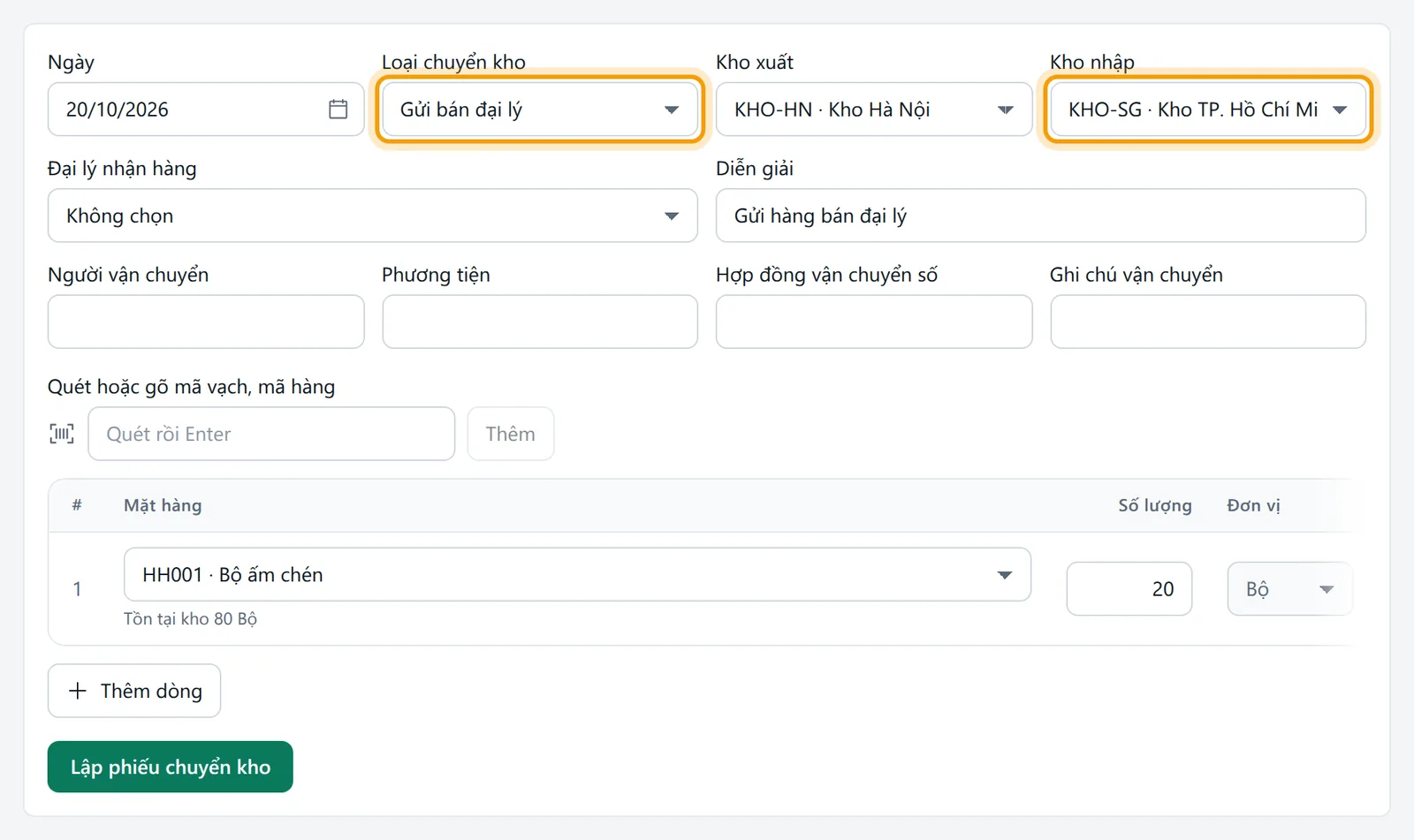This screenshot has width=1414, height=840.
Task: Click the Hợp đồng vận chuyển số label
Action: point(826,275)
